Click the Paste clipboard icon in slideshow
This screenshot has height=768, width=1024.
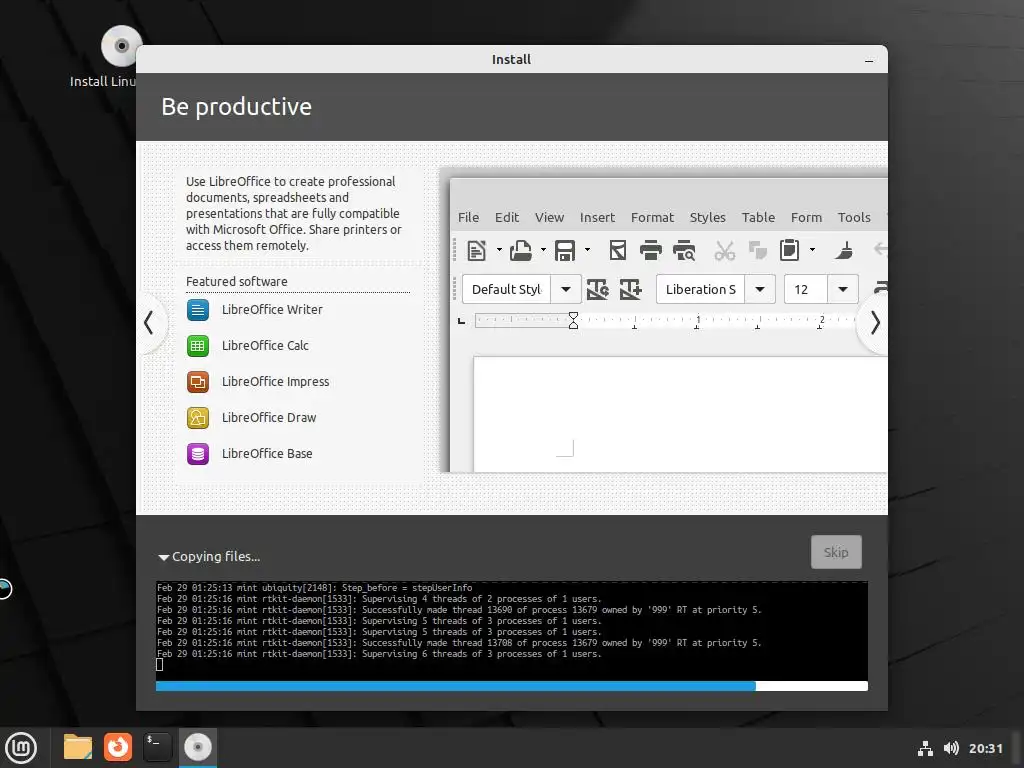790,250
